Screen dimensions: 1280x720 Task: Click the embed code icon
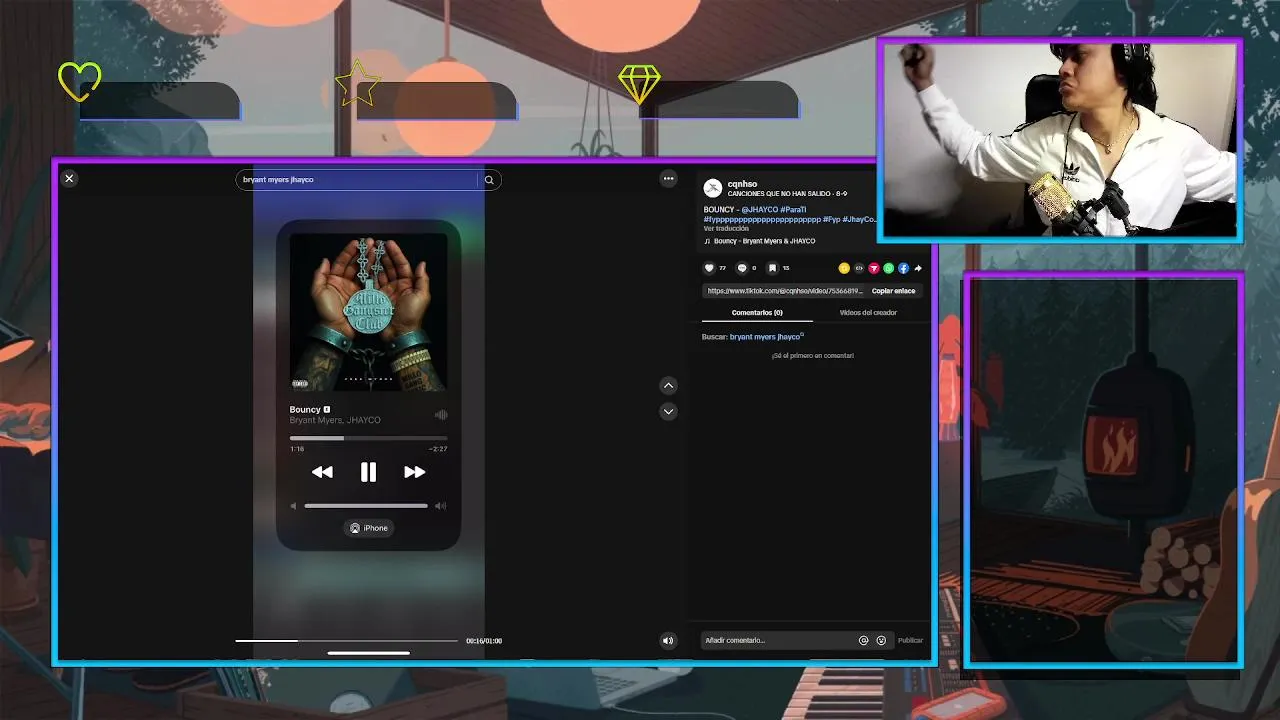pos(859,268)
